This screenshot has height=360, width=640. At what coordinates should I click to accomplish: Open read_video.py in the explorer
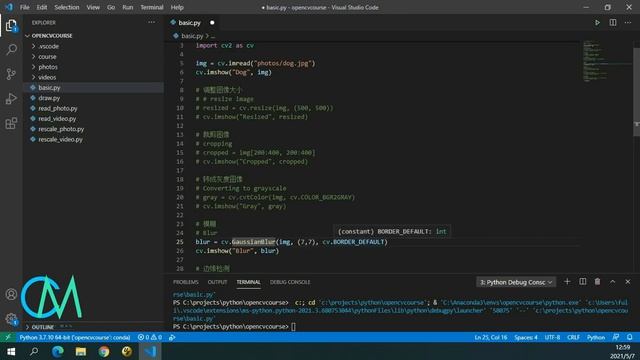[x=94, y=118]
